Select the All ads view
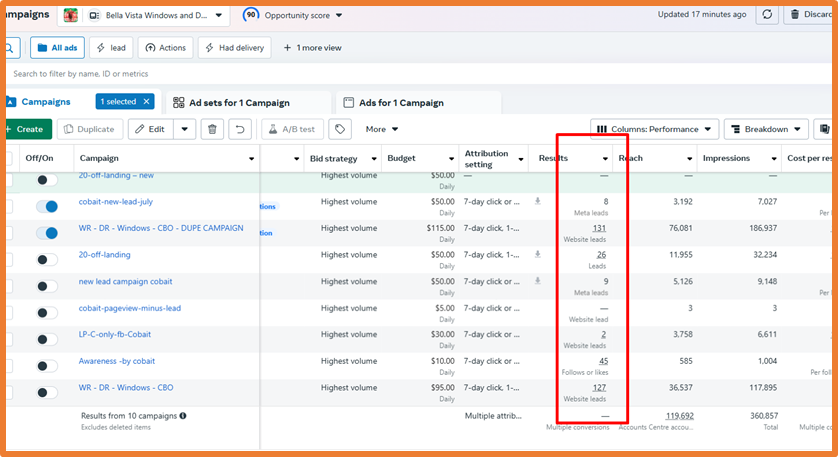Viewport: 838px width, 457px height. (57, 48)
